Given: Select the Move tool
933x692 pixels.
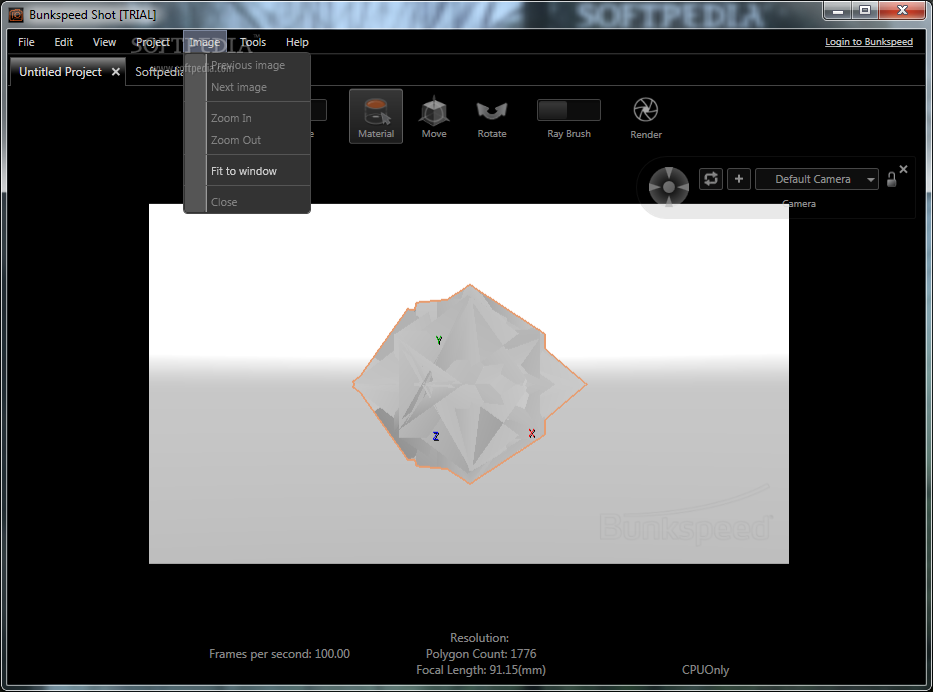Looking at the screenshot, I should pos(434,117).
